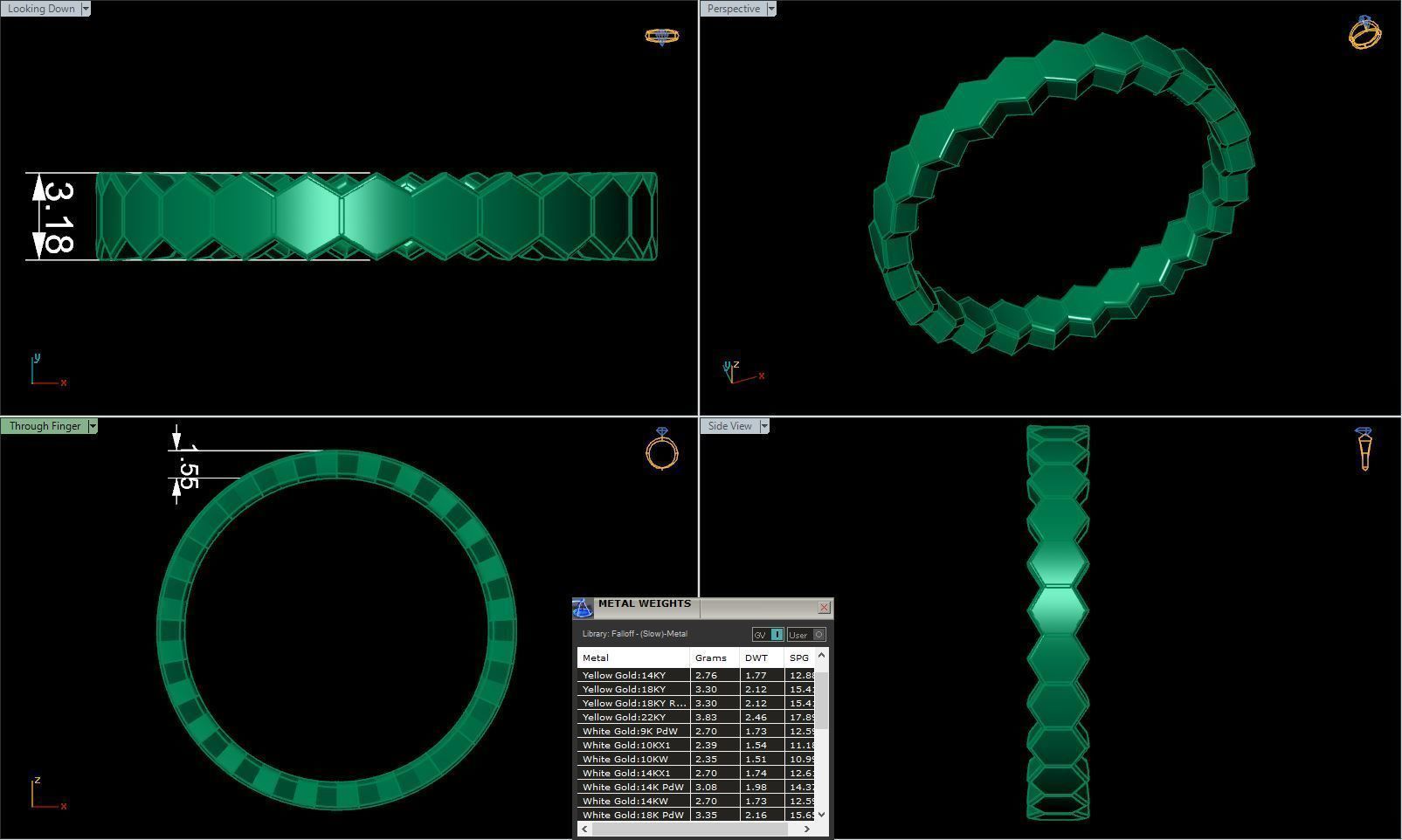Screen dimensions: 1402x840
Task: Select the White Gold:9K PdW row
Action: point(695,731)
